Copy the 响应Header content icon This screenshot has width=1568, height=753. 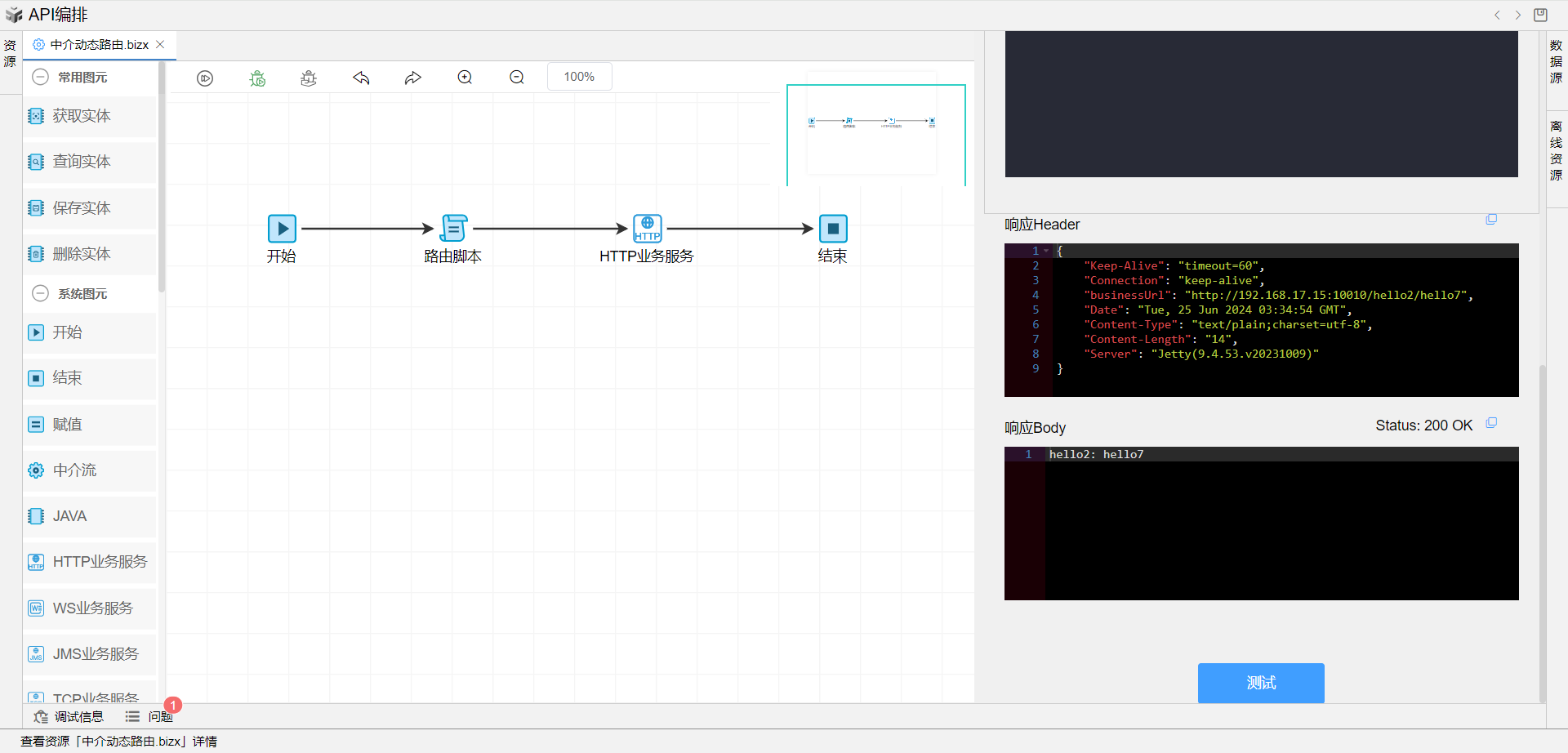click(1491, 220)
